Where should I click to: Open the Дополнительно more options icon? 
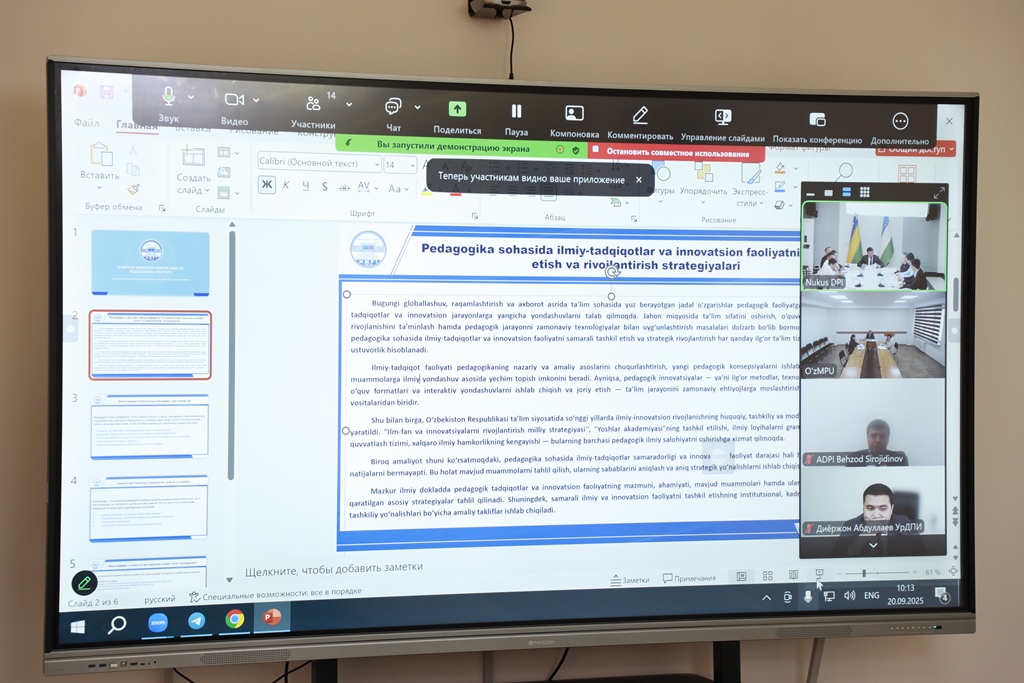tap(900, 121)
